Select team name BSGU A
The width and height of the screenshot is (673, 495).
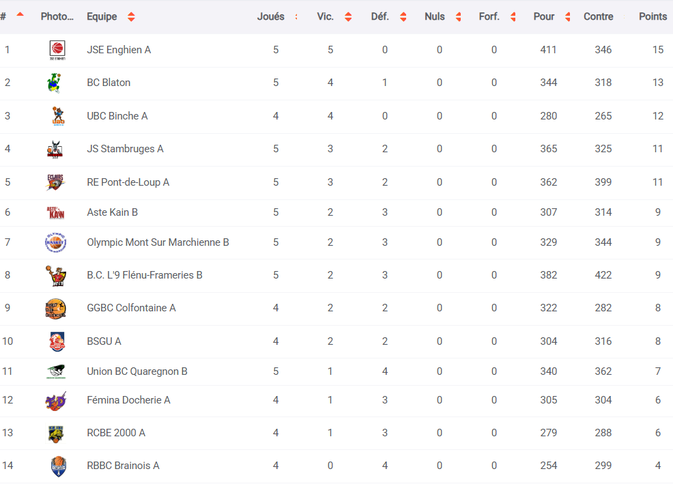pyautogui.click(x=104, y=341)
